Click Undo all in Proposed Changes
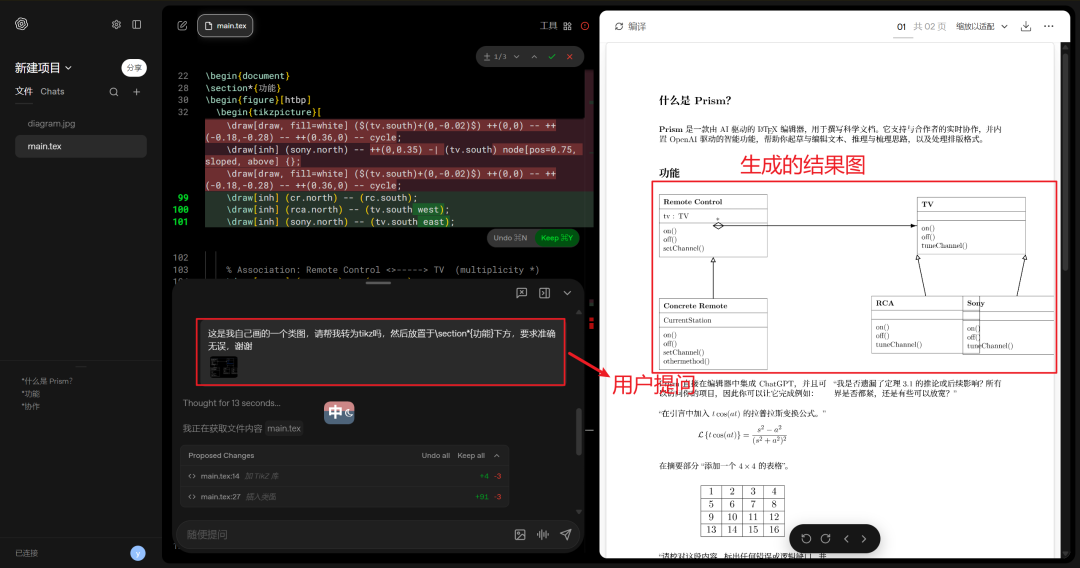 click(435, 456)
